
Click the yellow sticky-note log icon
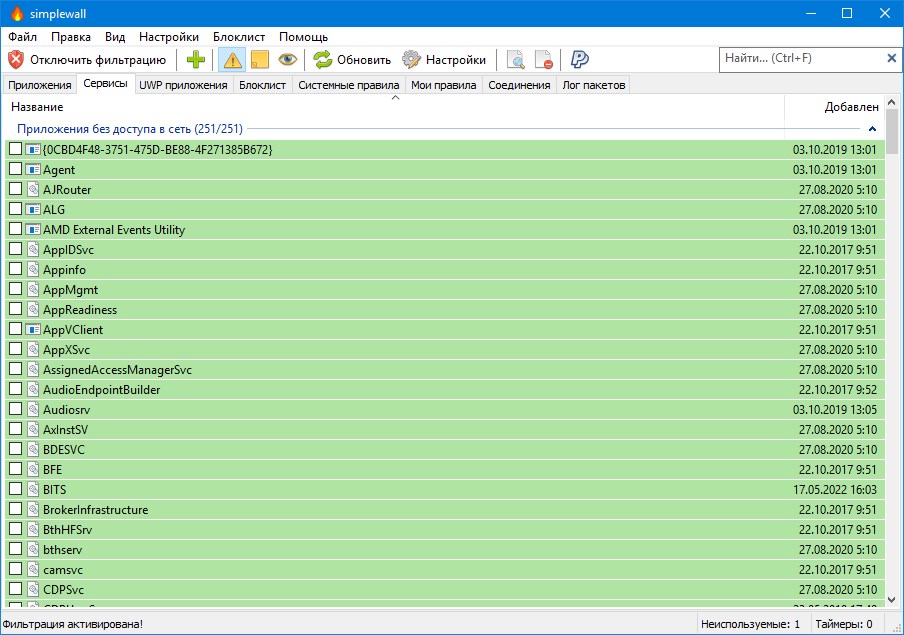tap(260, 59)
